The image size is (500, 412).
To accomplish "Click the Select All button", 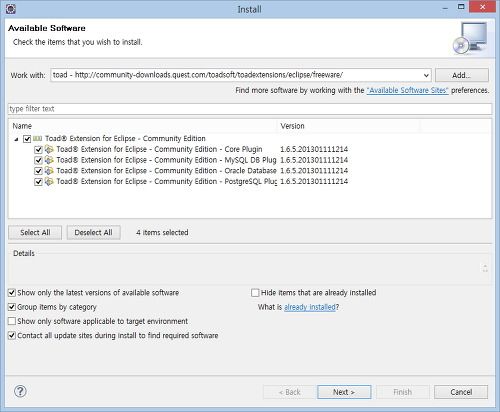I will (x=35, y=233).
